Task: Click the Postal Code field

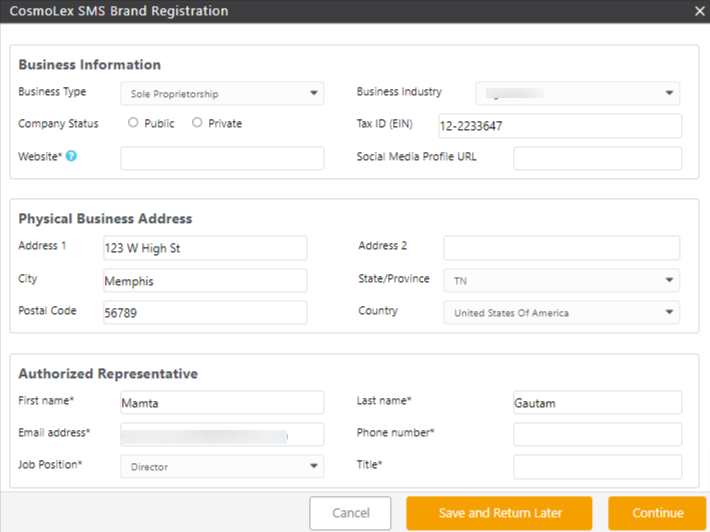Action: click(x=205, y=312)
